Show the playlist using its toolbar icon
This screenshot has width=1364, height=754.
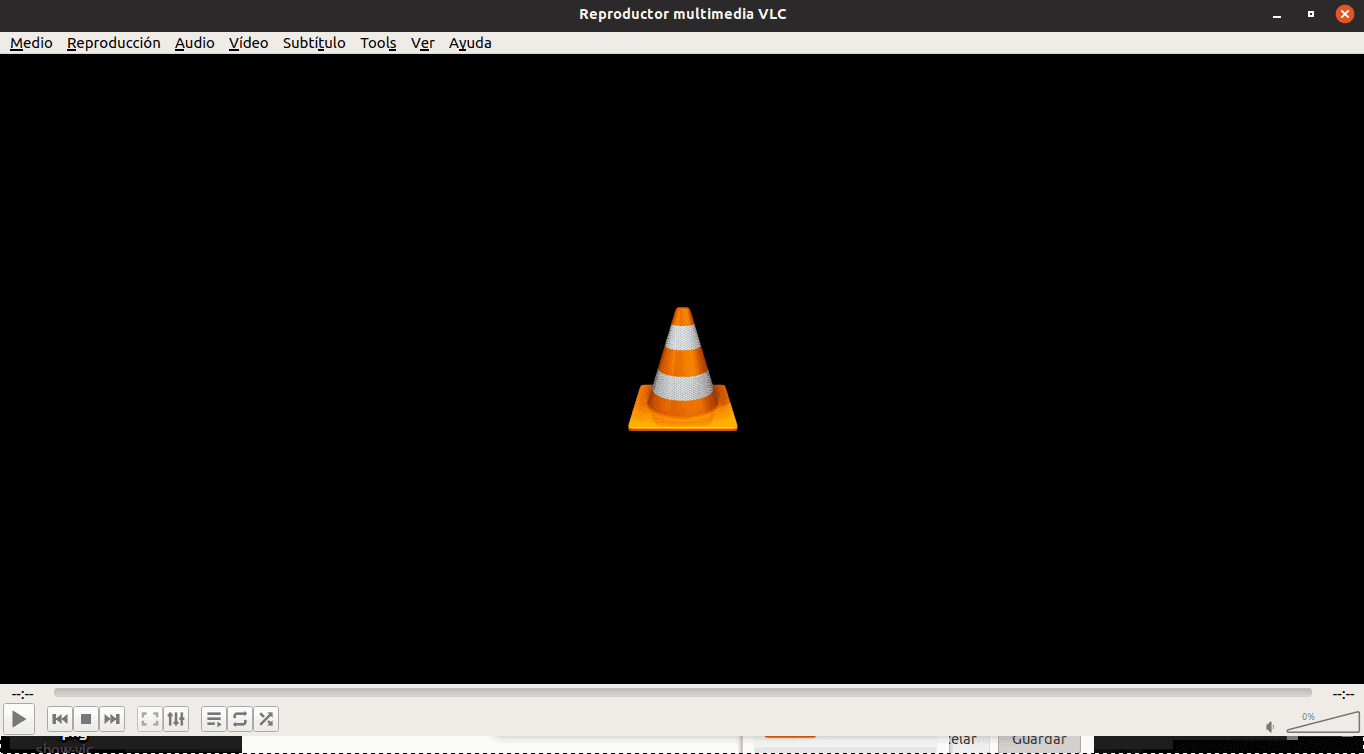pos(214,718)
